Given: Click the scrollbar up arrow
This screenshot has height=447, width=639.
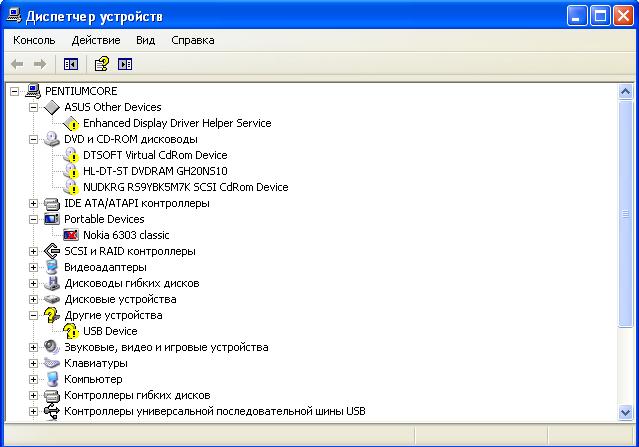Looking at the screenshot, I should click(x=625, y=92).
